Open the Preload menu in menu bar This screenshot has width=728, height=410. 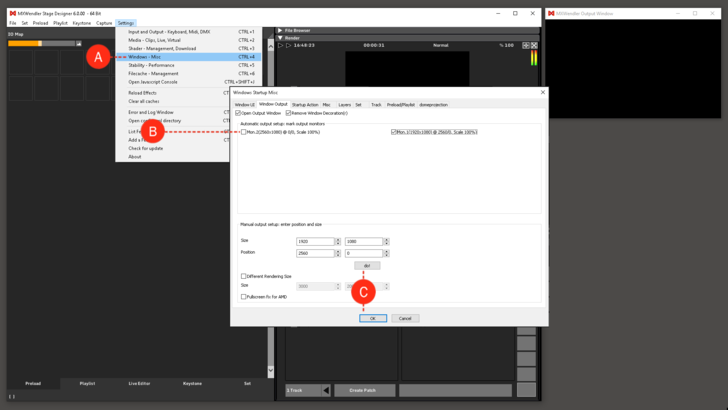[40, 23]
